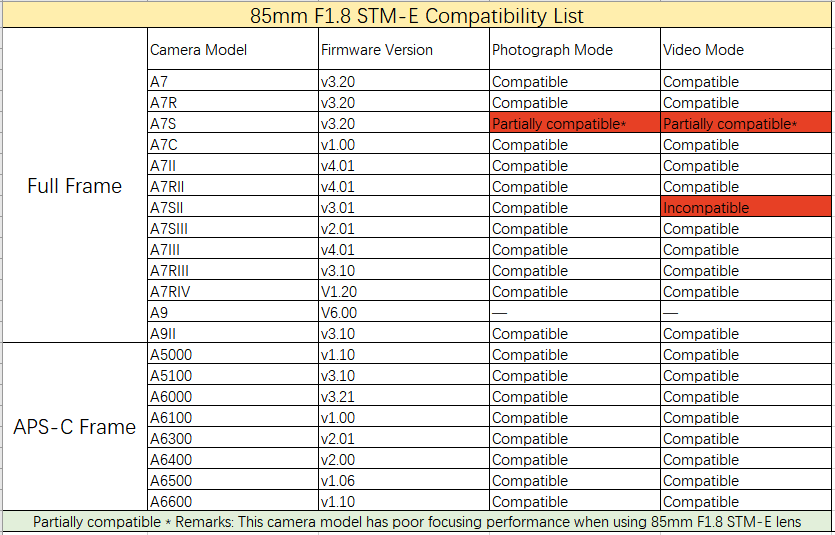This screenshot has height=535, width=835.
Task: Click the v3.21 firmware version cell
Action: pyautogui.click(x=403, y=397)
